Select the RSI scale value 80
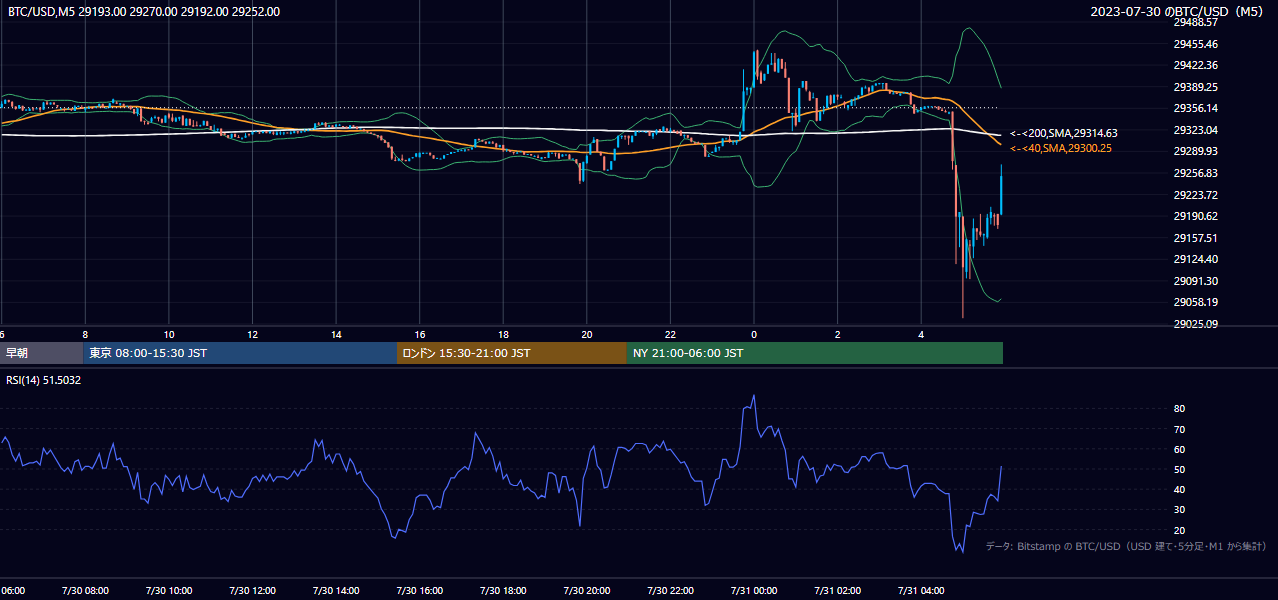Screen dimensions: 1278x600 1179,409
